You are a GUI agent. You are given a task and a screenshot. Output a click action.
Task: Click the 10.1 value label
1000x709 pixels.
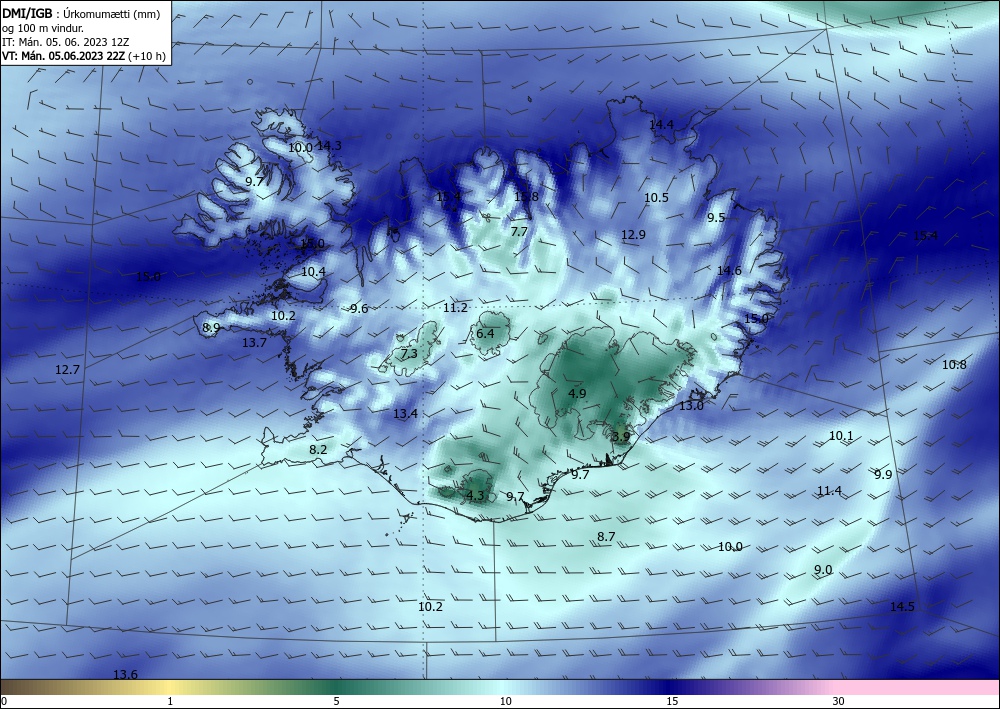click(x=841, y=436)
